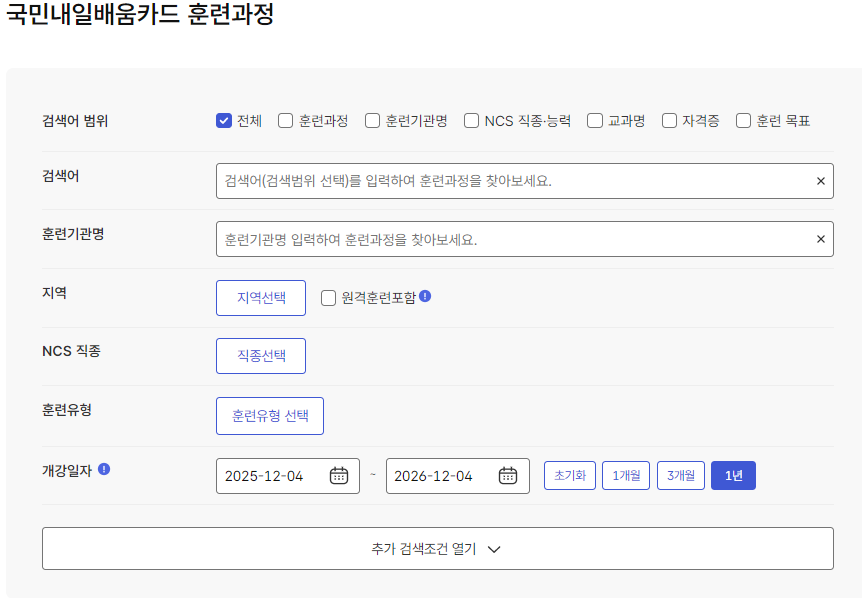Image resolution: width=862 pixels, height=598 pixels.
Task: Open calendar picker for start date 2025-12-04
Action: [339, 476]
